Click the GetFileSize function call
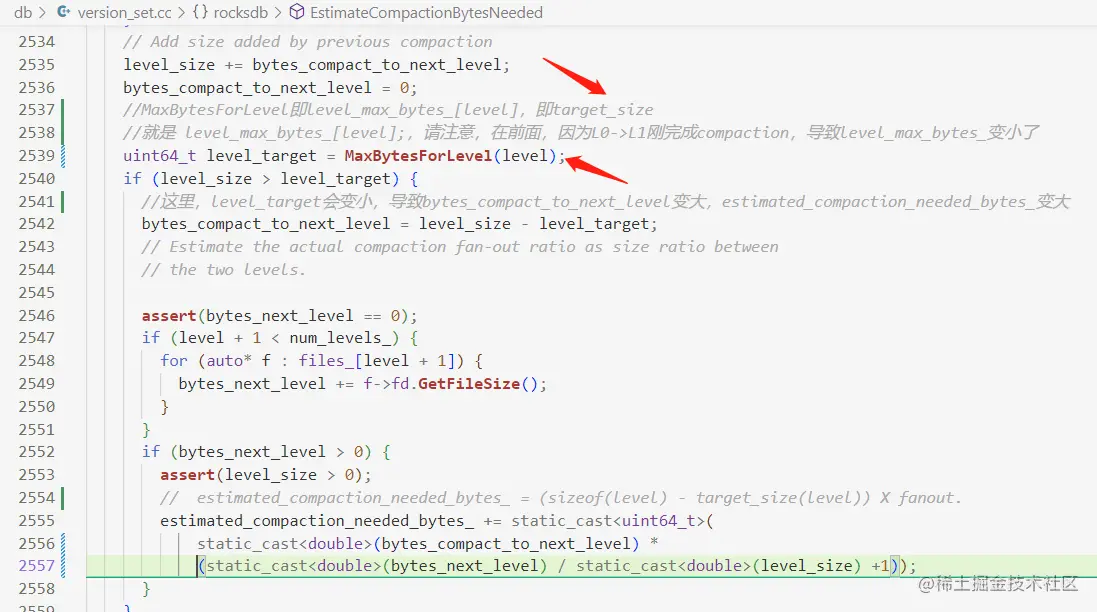1097x612 pixels. (469, 384)
